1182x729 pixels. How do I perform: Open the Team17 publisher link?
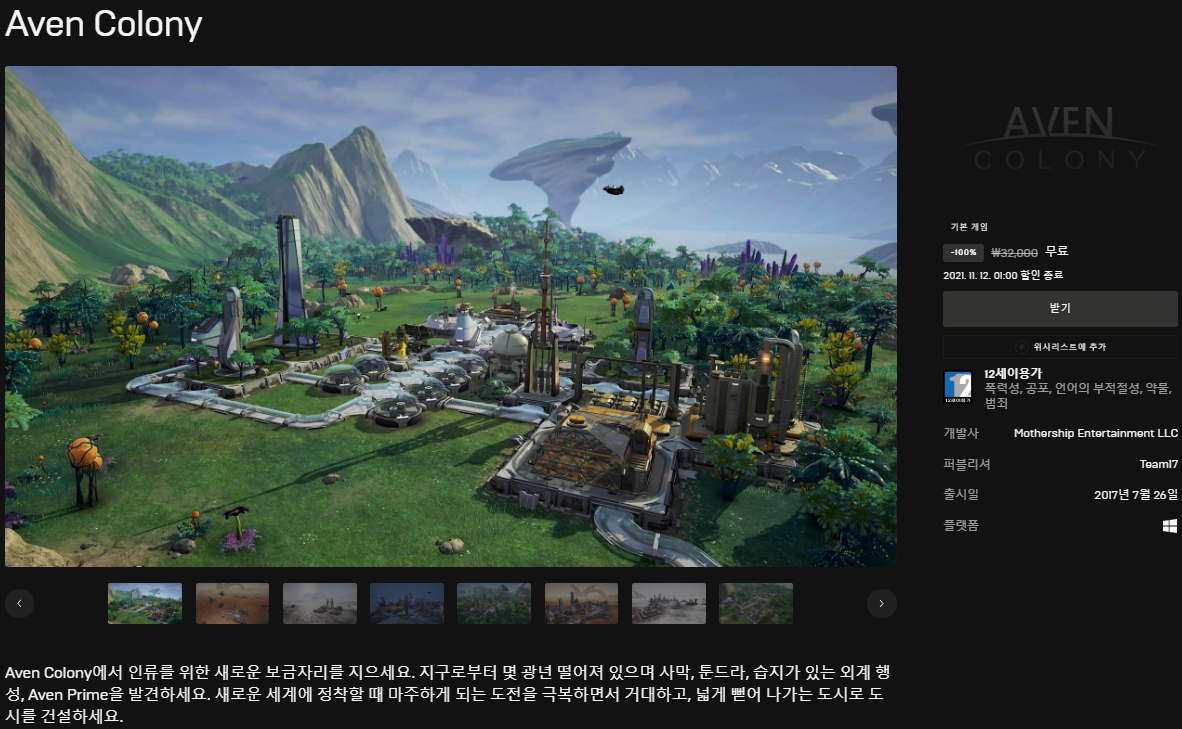[1159, 464]
